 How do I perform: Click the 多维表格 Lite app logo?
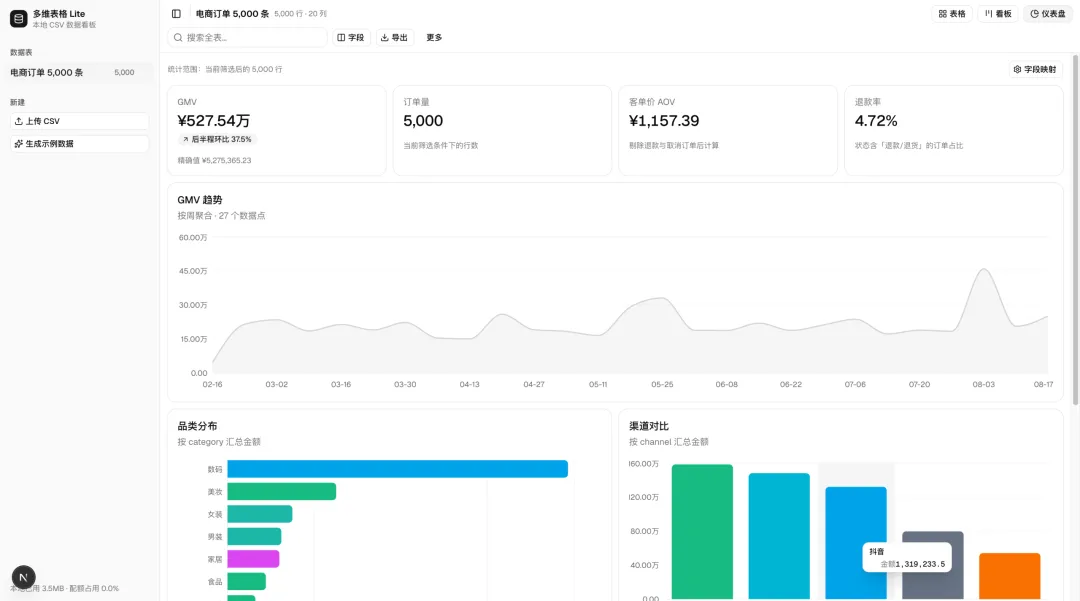tap(19, 19)
